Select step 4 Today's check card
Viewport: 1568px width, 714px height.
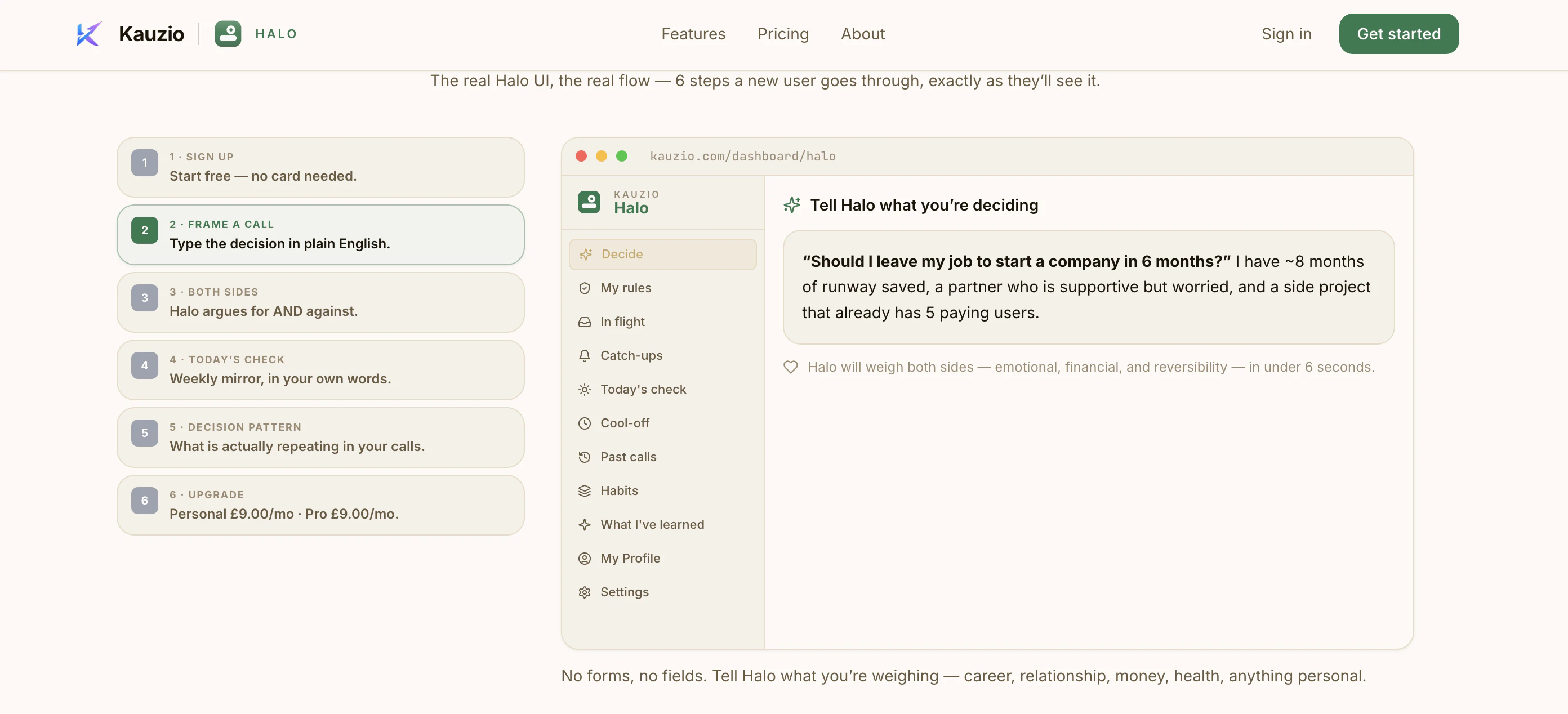pyautogui.click(x=321, y=370)
